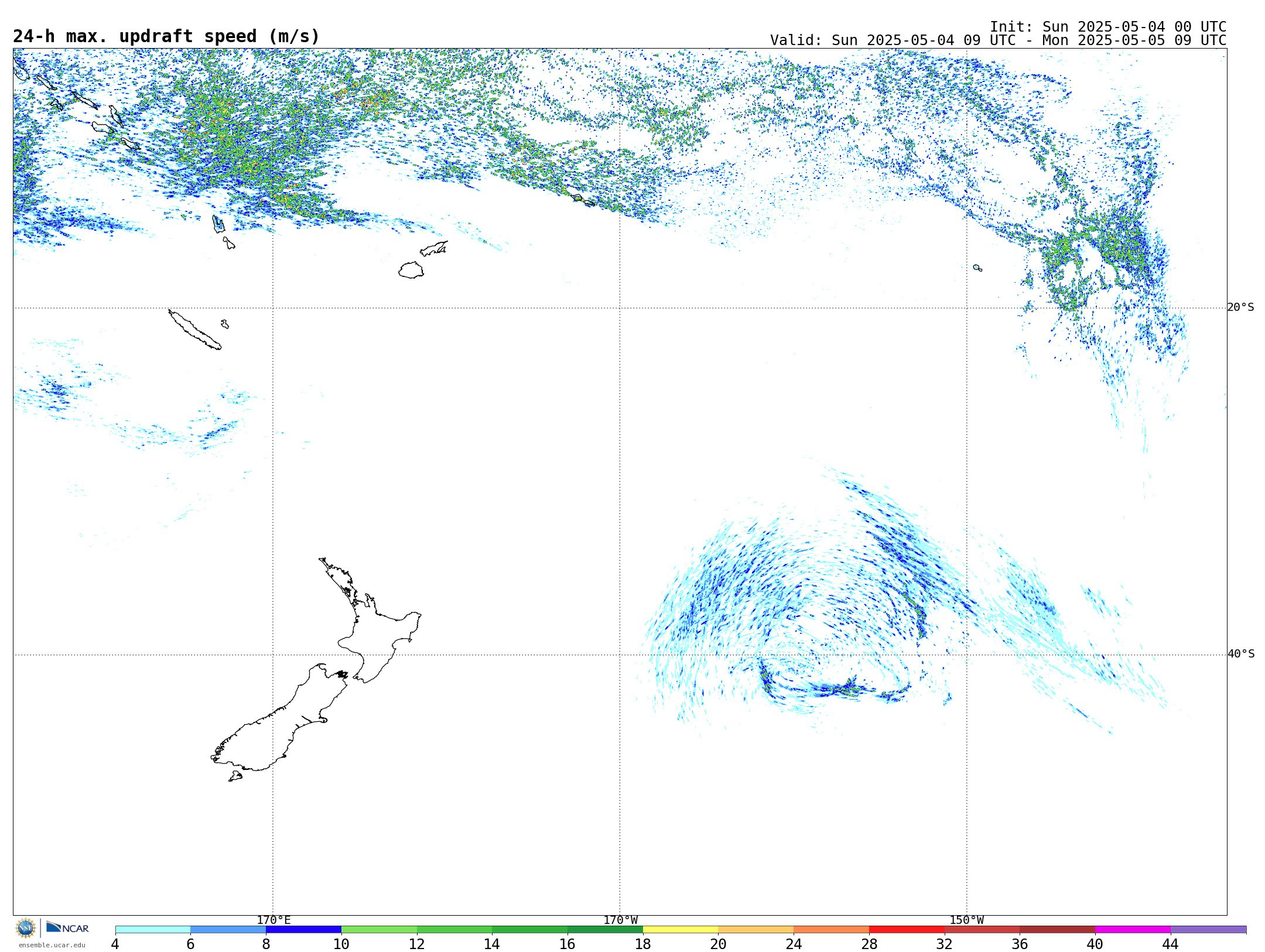Viewport: 1265px width, 952px height.
Task: Click the colorbar tick label 10
Action: tap(341, 944)
